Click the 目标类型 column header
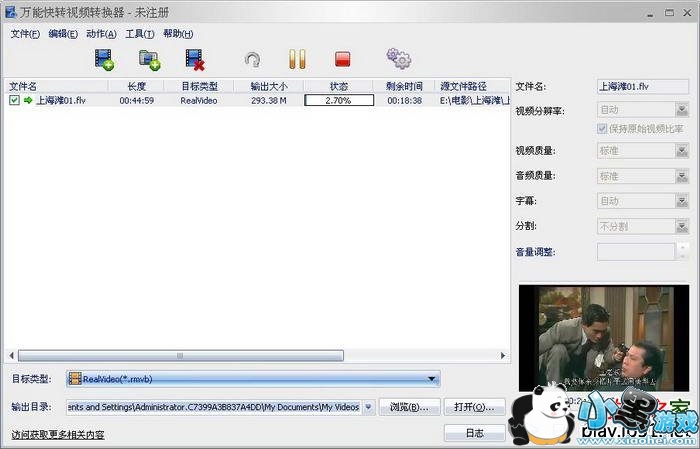Image resolution: width=700 pixels, height=449 pixels. pyautogui.click(x=199, y=86)
